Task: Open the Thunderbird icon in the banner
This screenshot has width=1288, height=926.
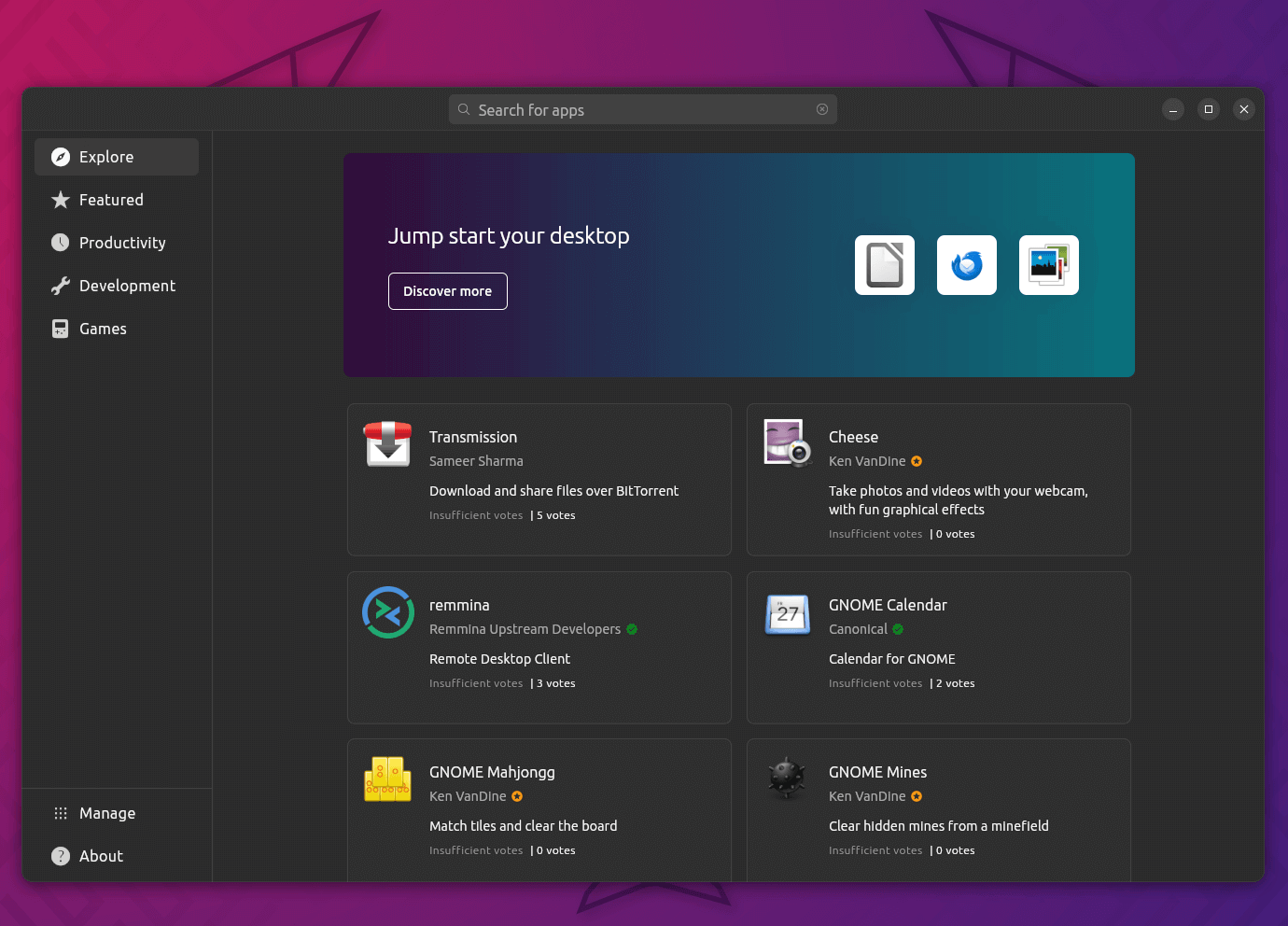Action: [x=966, y=264]
